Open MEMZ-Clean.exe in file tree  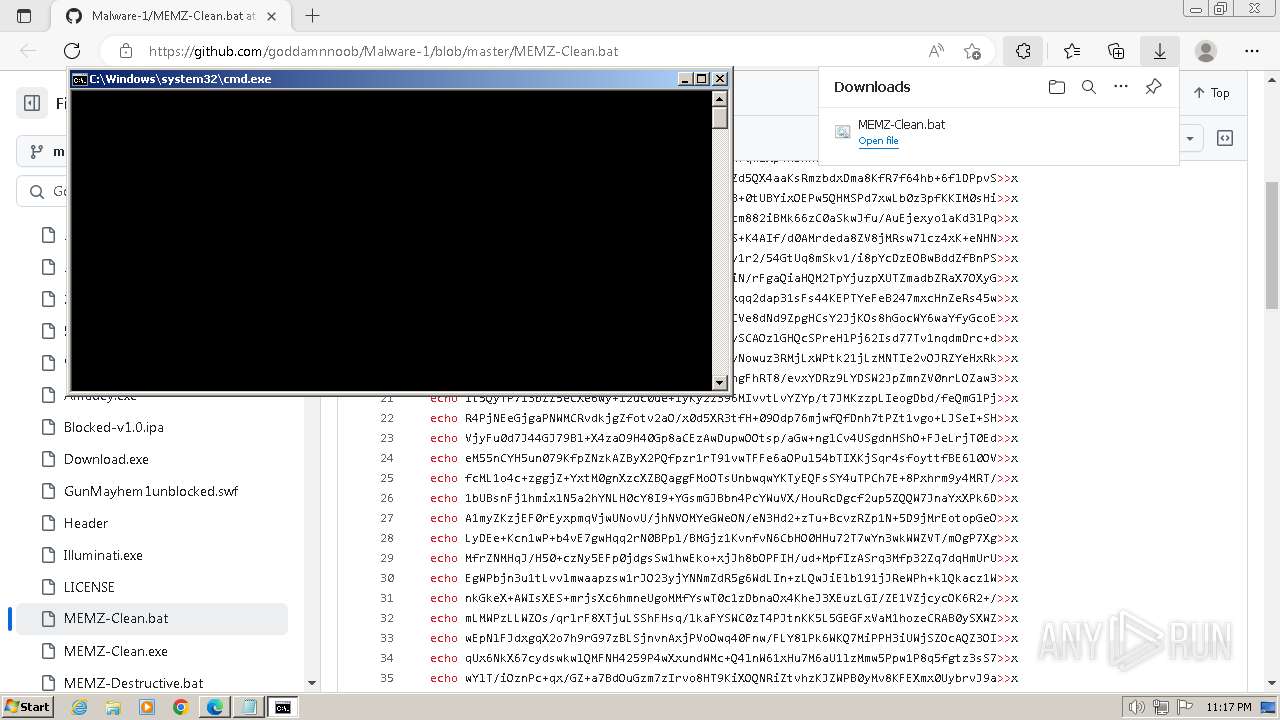click(x=116, y=651)
